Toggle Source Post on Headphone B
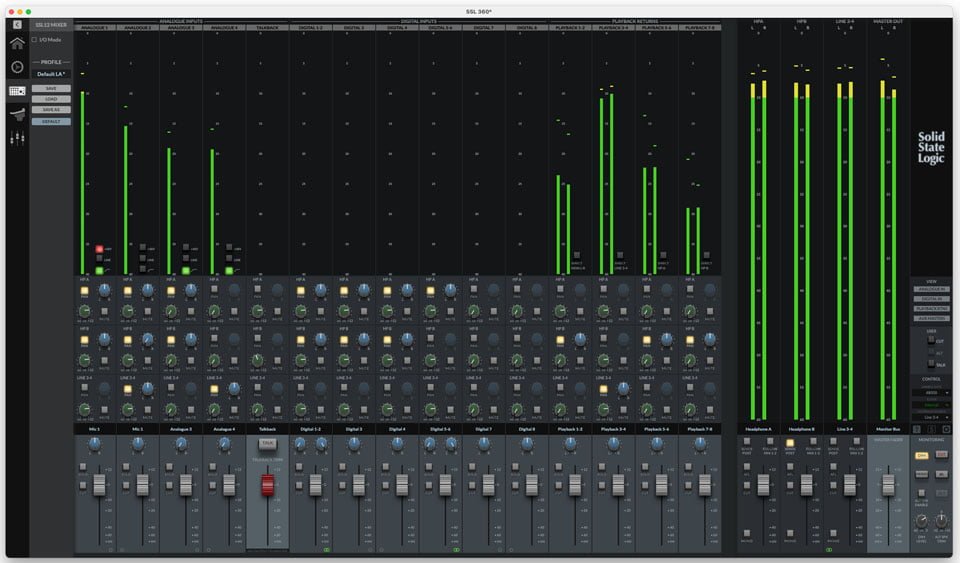This screenshot has height=563, width=960. click(x=790, y=442)
